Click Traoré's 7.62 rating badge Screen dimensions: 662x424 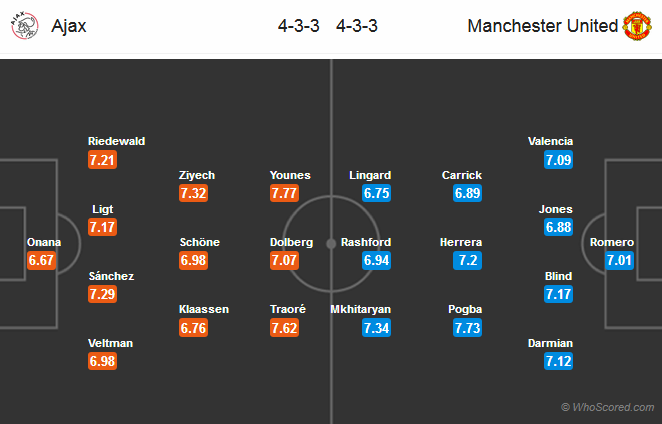tap(284, 328)
